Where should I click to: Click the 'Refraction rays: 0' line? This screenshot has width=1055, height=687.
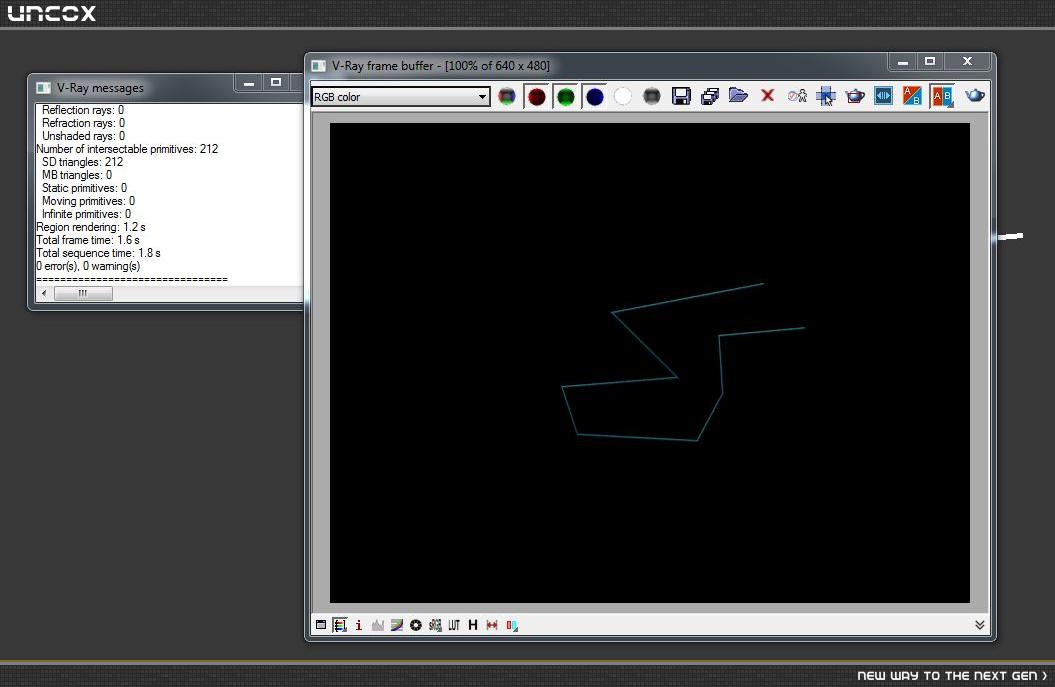[x=83, y=122]
